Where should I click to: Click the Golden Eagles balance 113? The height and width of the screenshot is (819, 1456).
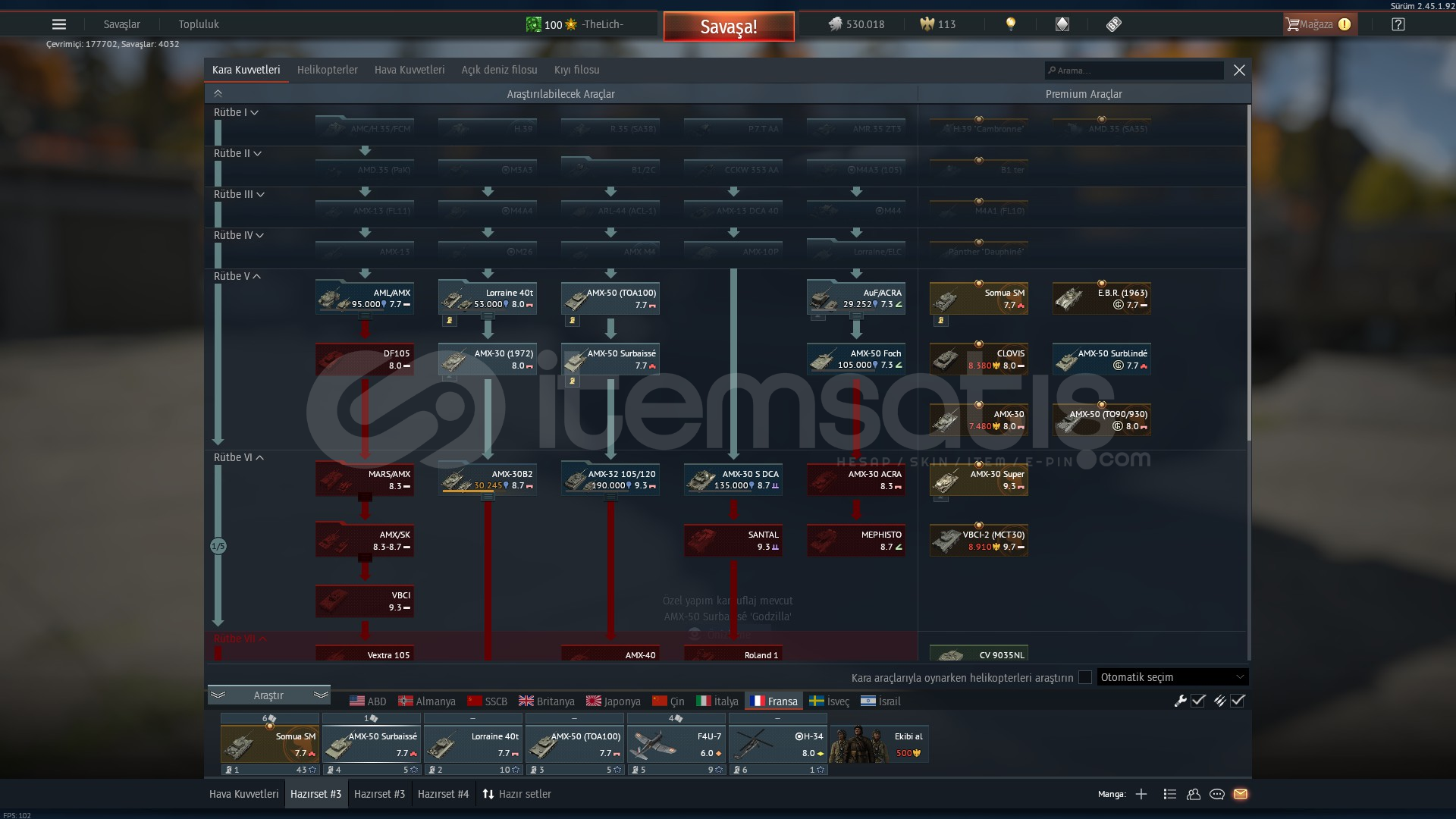pyautogui.click(x=938, y=24)
